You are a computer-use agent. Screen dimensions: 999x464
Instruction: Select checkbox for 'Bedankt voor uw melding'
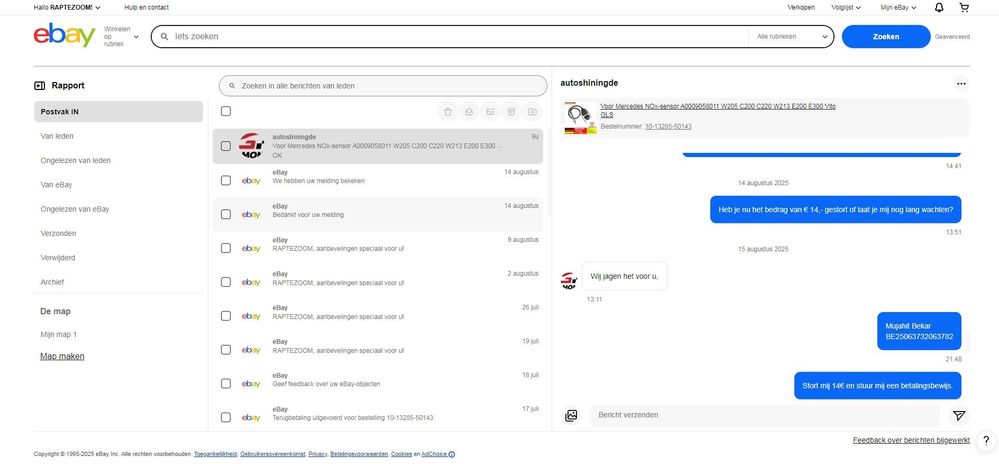tap(226, 214)
